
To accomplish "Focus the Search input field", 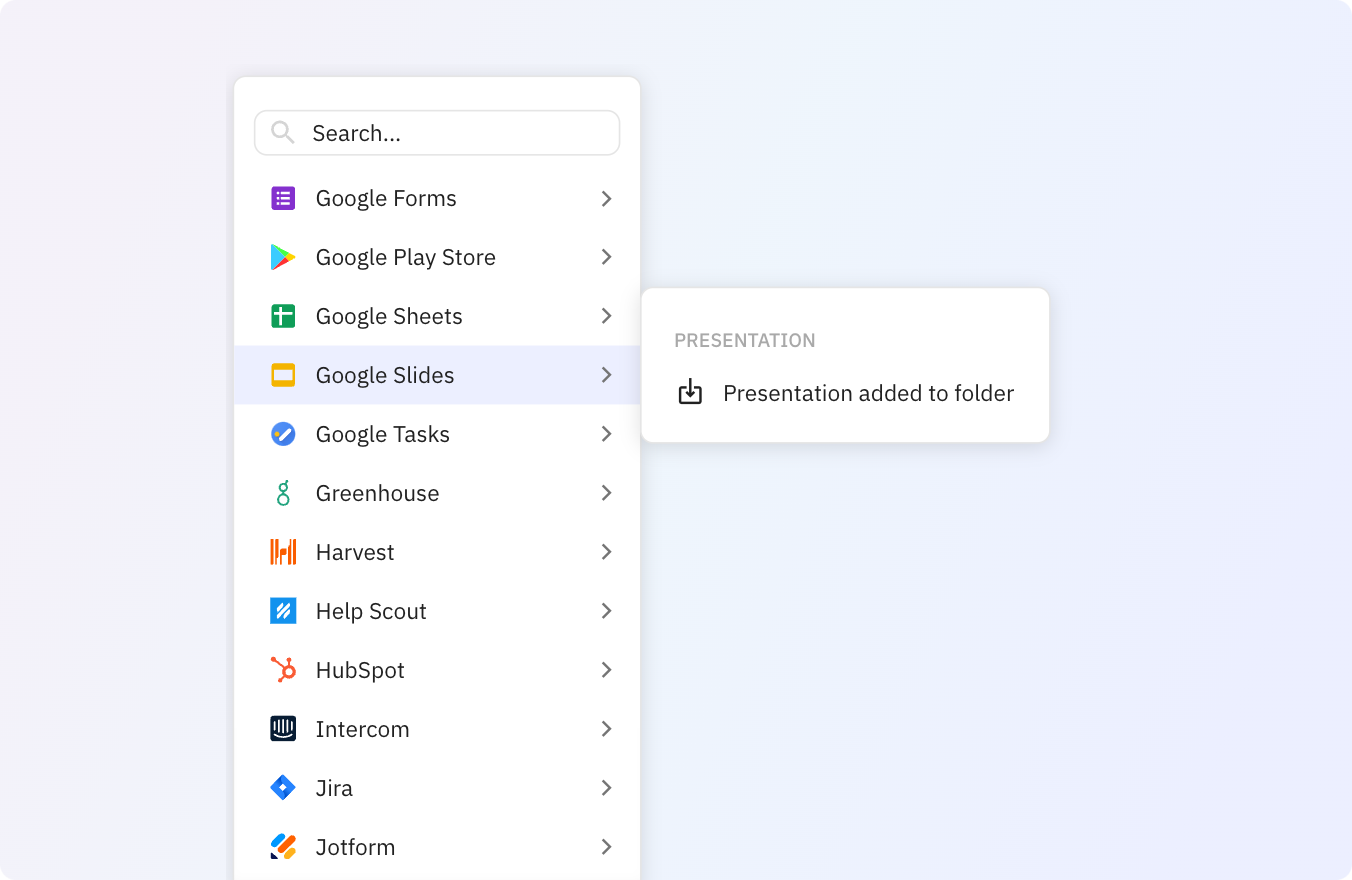I will 437,133.
